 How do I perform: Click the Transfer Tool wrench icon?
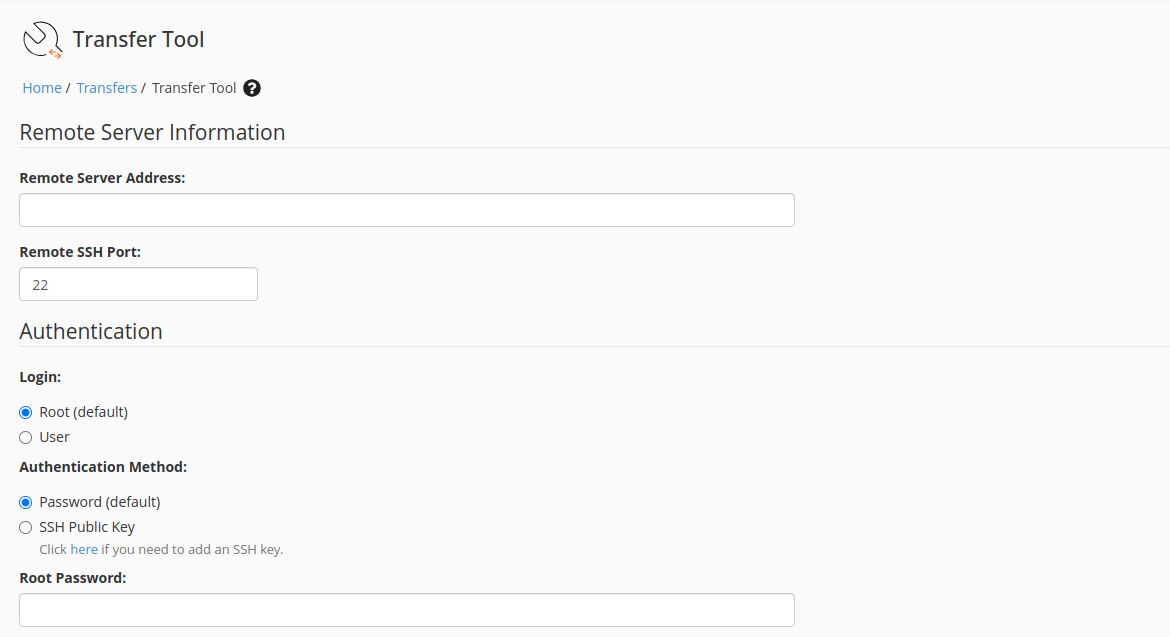pos(40,40)
